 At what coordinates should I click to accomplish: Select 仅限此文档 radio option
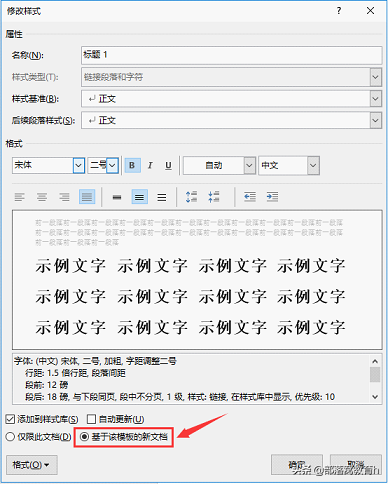point(38,437)
